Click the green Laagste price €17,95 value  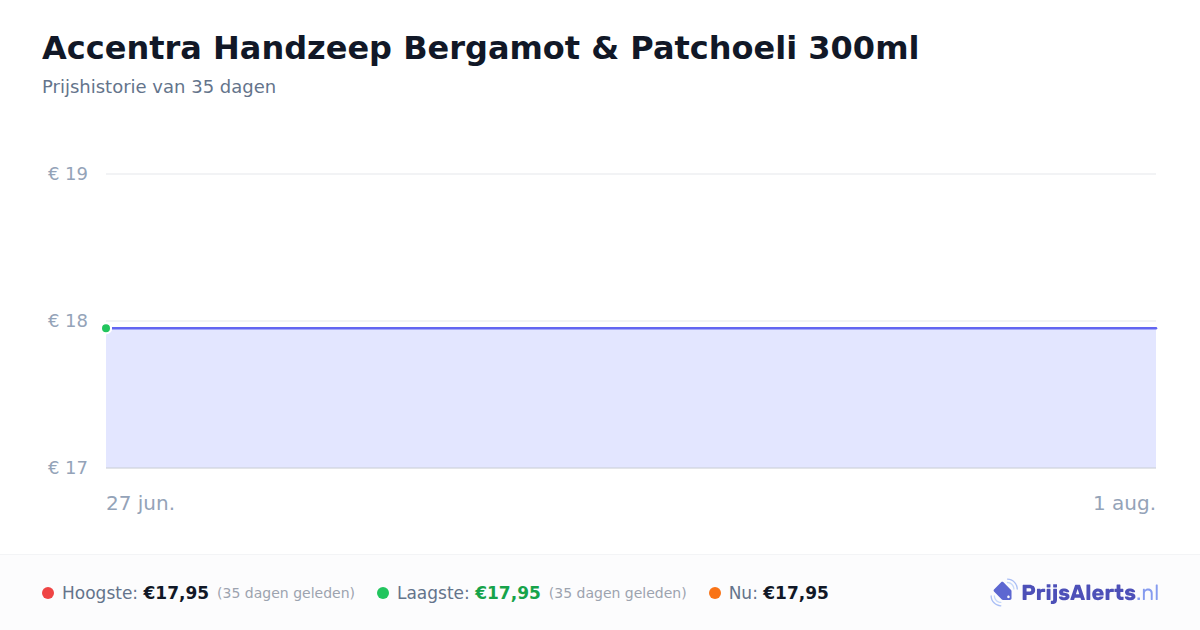pyautogui.click(x=508, y=593)
